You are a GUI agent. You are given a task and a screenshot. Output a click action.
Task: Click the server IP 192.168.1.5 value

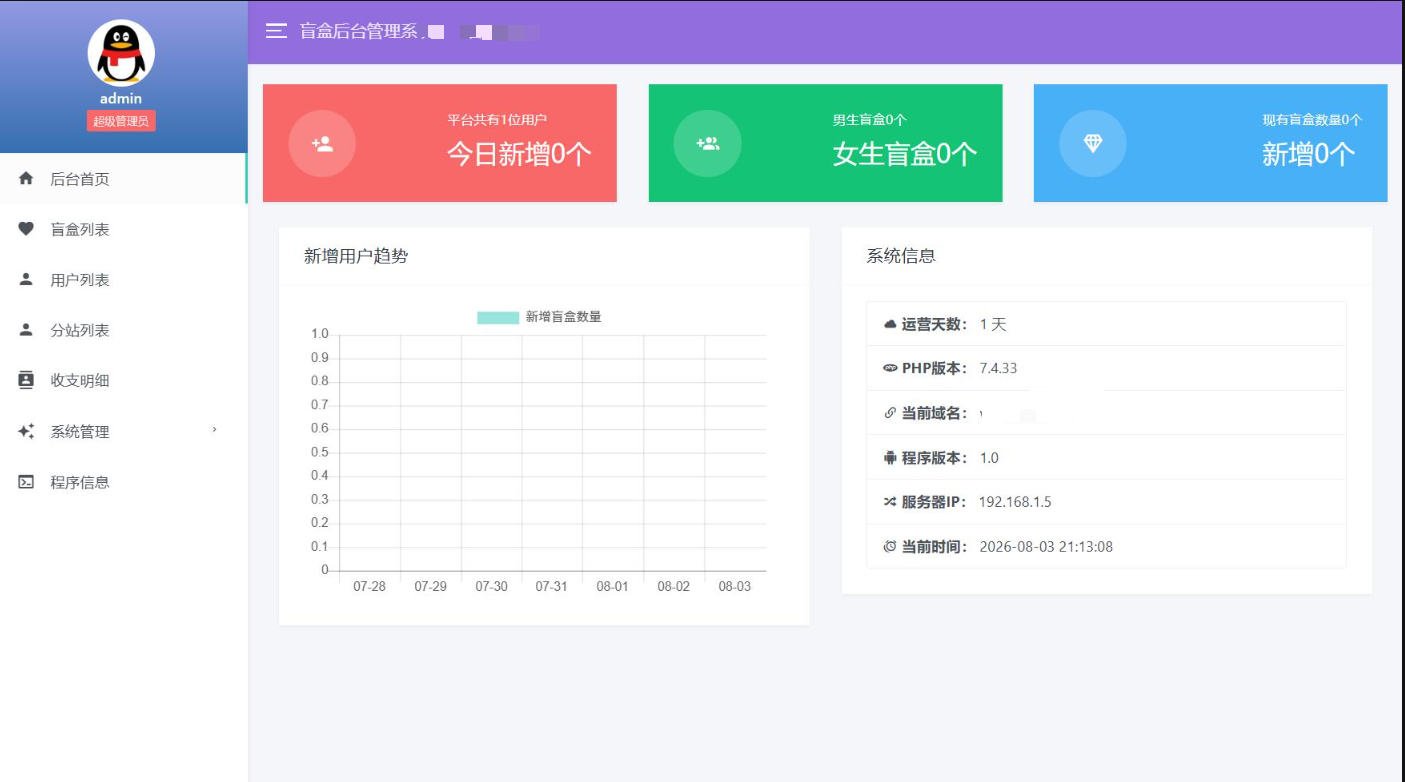pyautogui.click(x=1015, y=502)
